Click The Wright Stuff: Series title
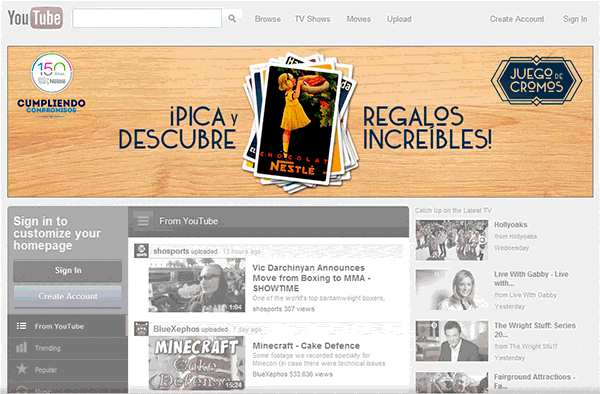This screenshot has height=394, width=600. pos(535,330)
